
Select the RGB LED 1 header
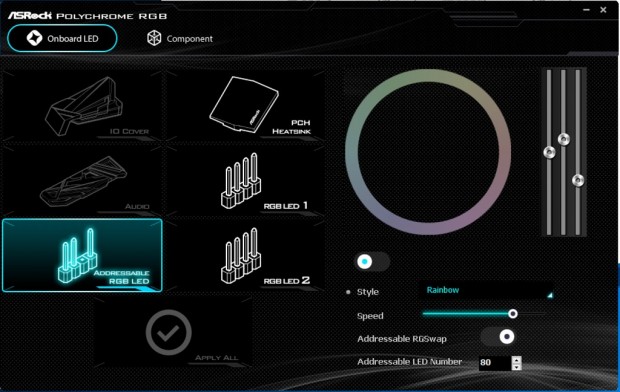point(245,181)
